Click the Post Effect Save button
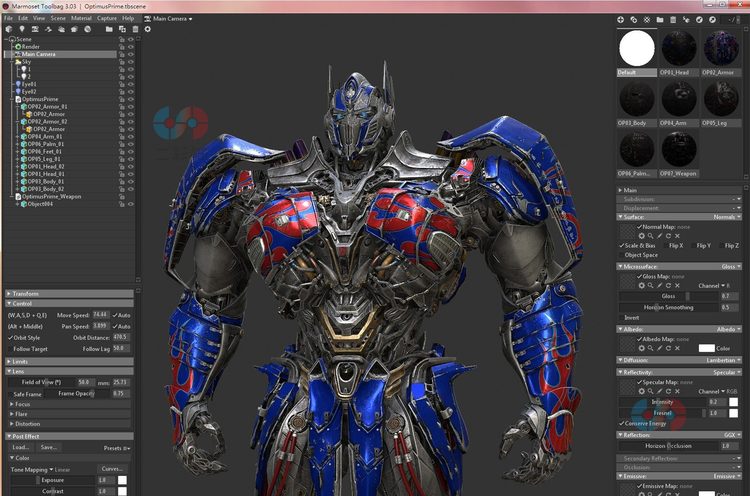Image resolution: width=750 pixels, height=496 pixels. [49, 447]
